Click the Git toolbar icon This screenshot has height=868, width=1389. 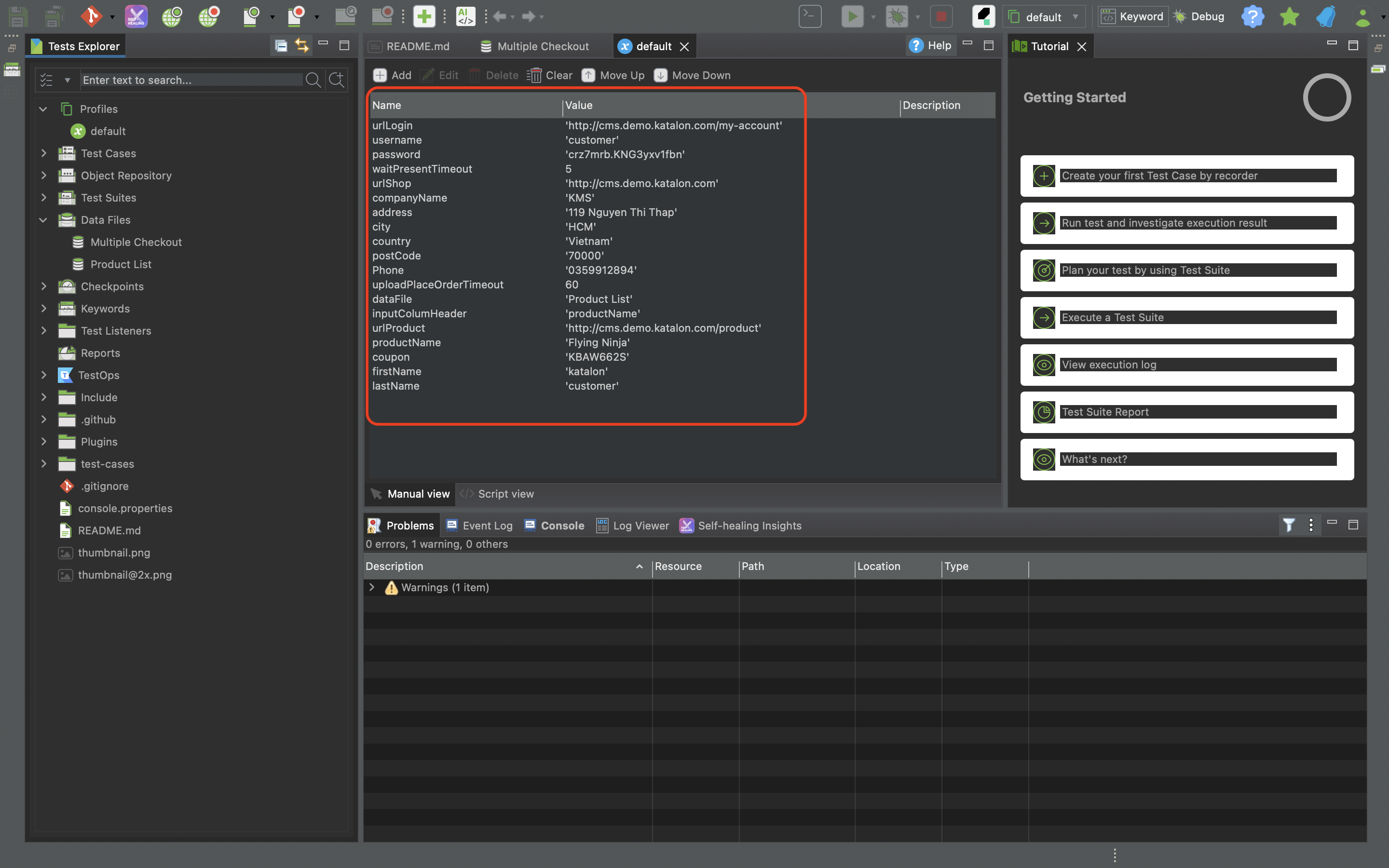click(91, 16)
